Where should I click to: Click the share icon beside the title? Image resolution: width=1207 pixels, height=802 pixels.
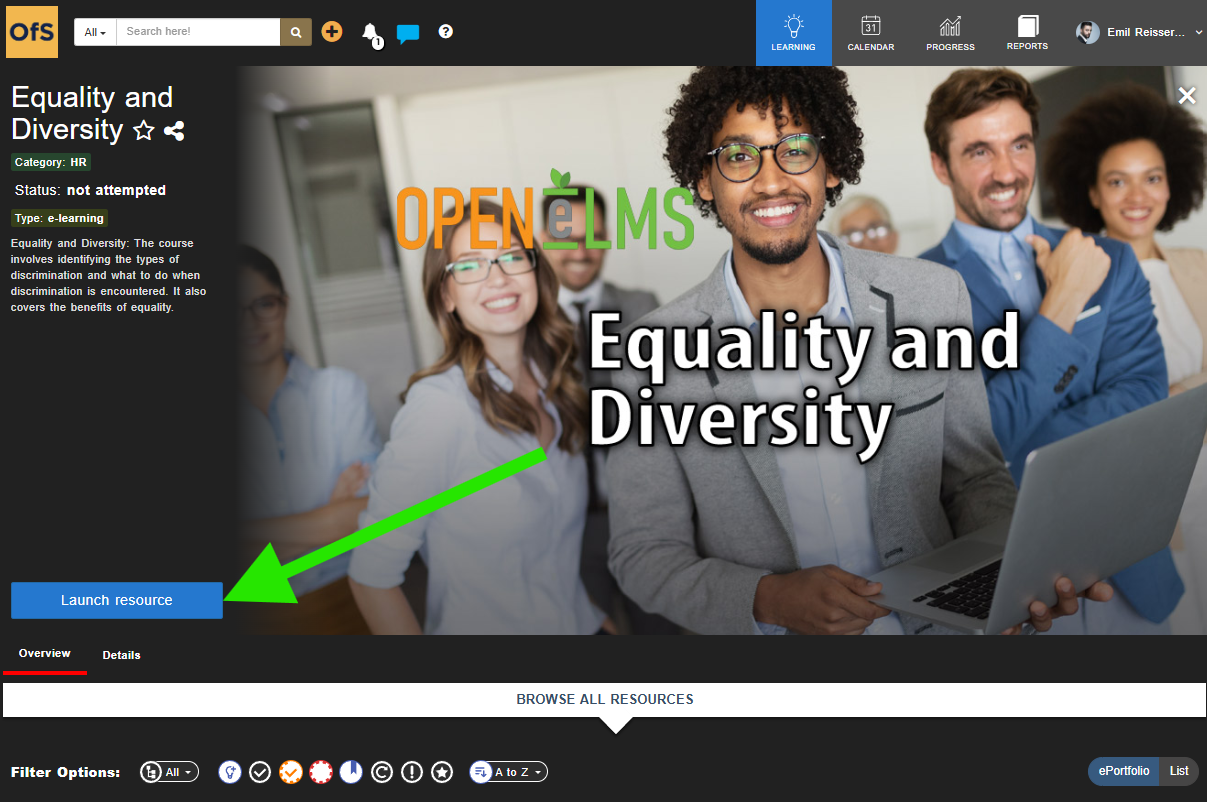point(174,130)
